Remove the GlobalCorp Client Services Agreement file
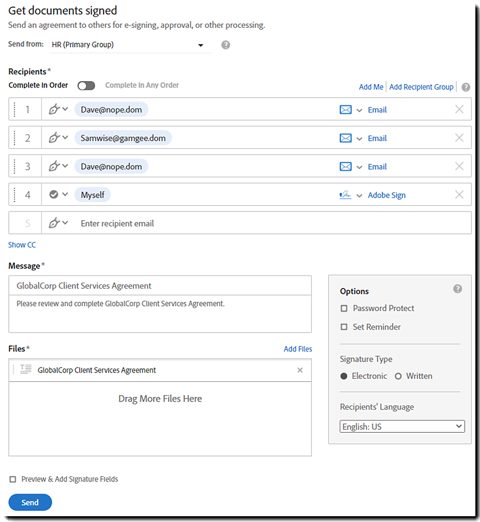 tap(300, 370)
